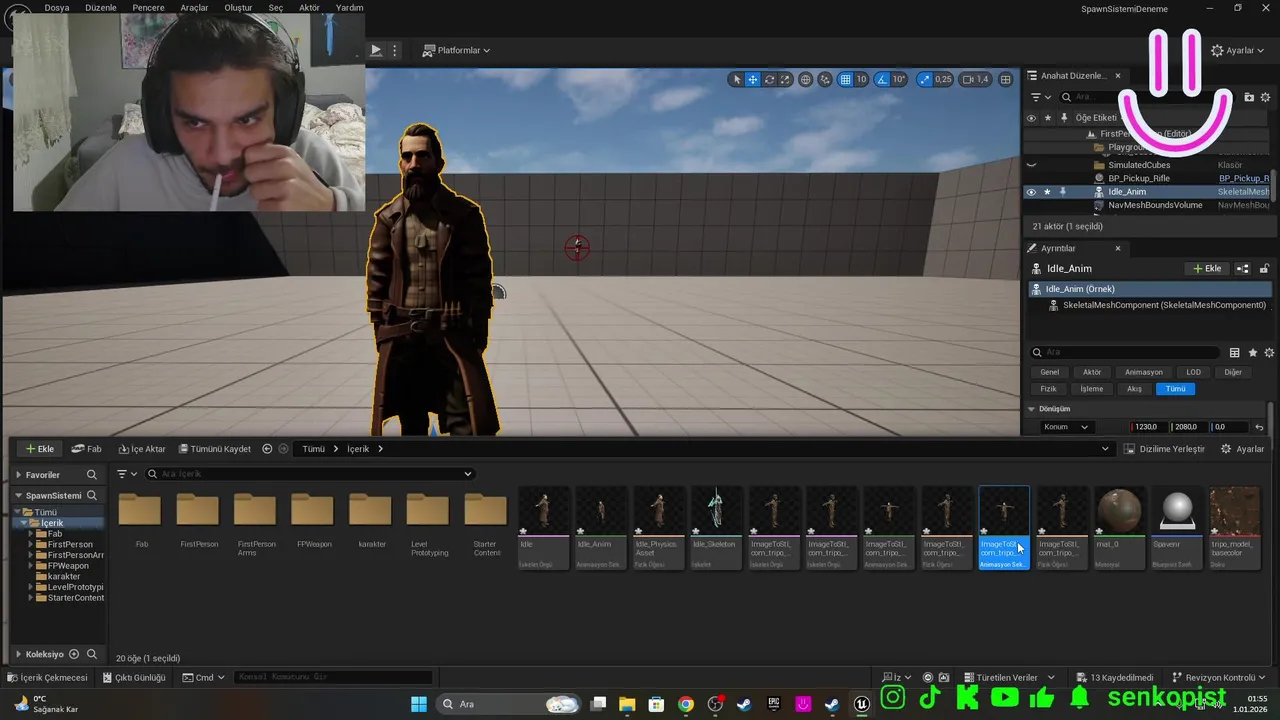Click Tümünü Kaydet save all
The width and height of the screenshot is (1280, 720).
pyautogui.click(x=214, y=449)
